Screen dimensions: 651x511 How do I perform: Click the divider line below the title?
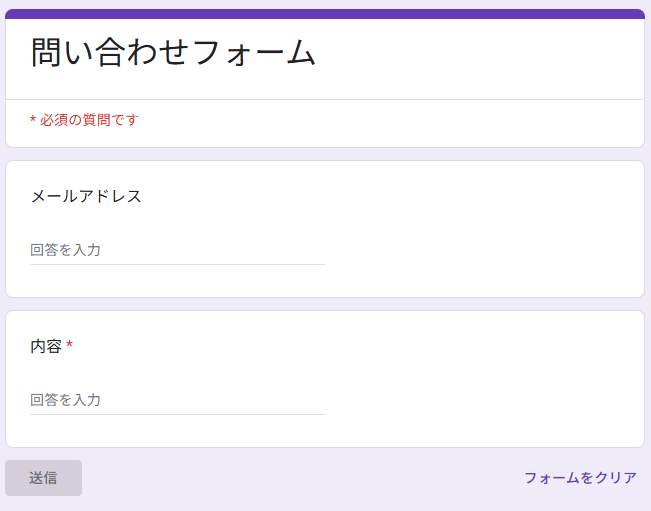(x=325, y=100)
